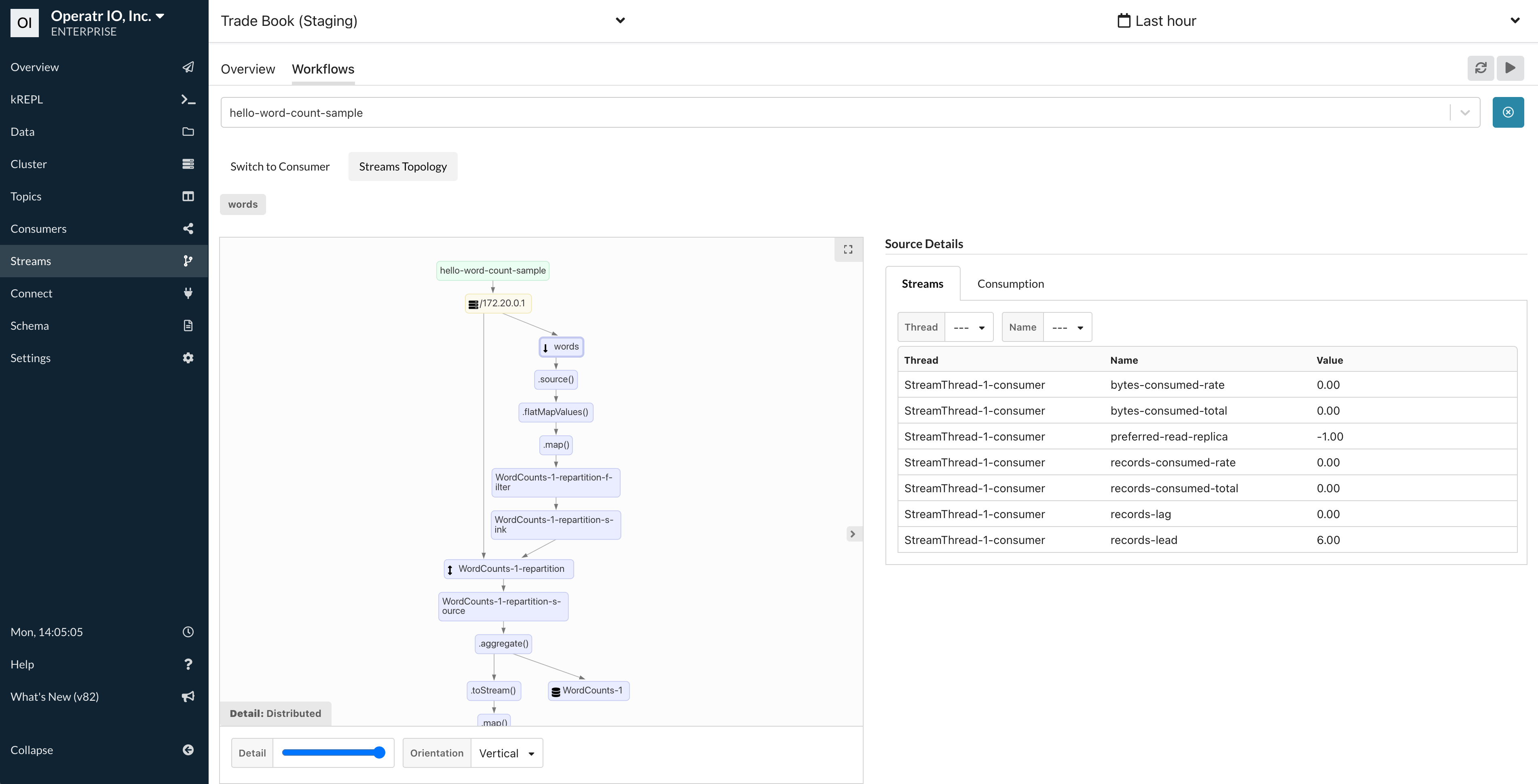Image resolution: width=1538 pixels, height=784 pixels.
Task: Refresh the workflow data
Action: [x=1481, y=68]
